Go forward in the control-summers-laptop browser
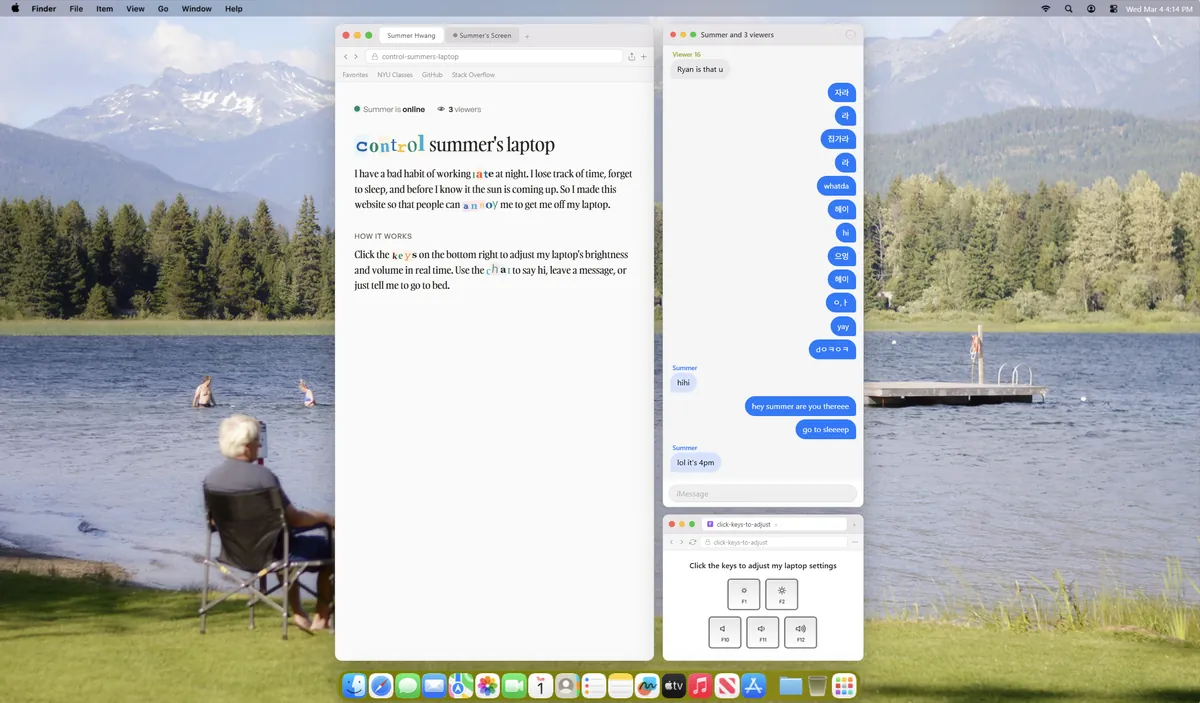 (x=356, y=57)
